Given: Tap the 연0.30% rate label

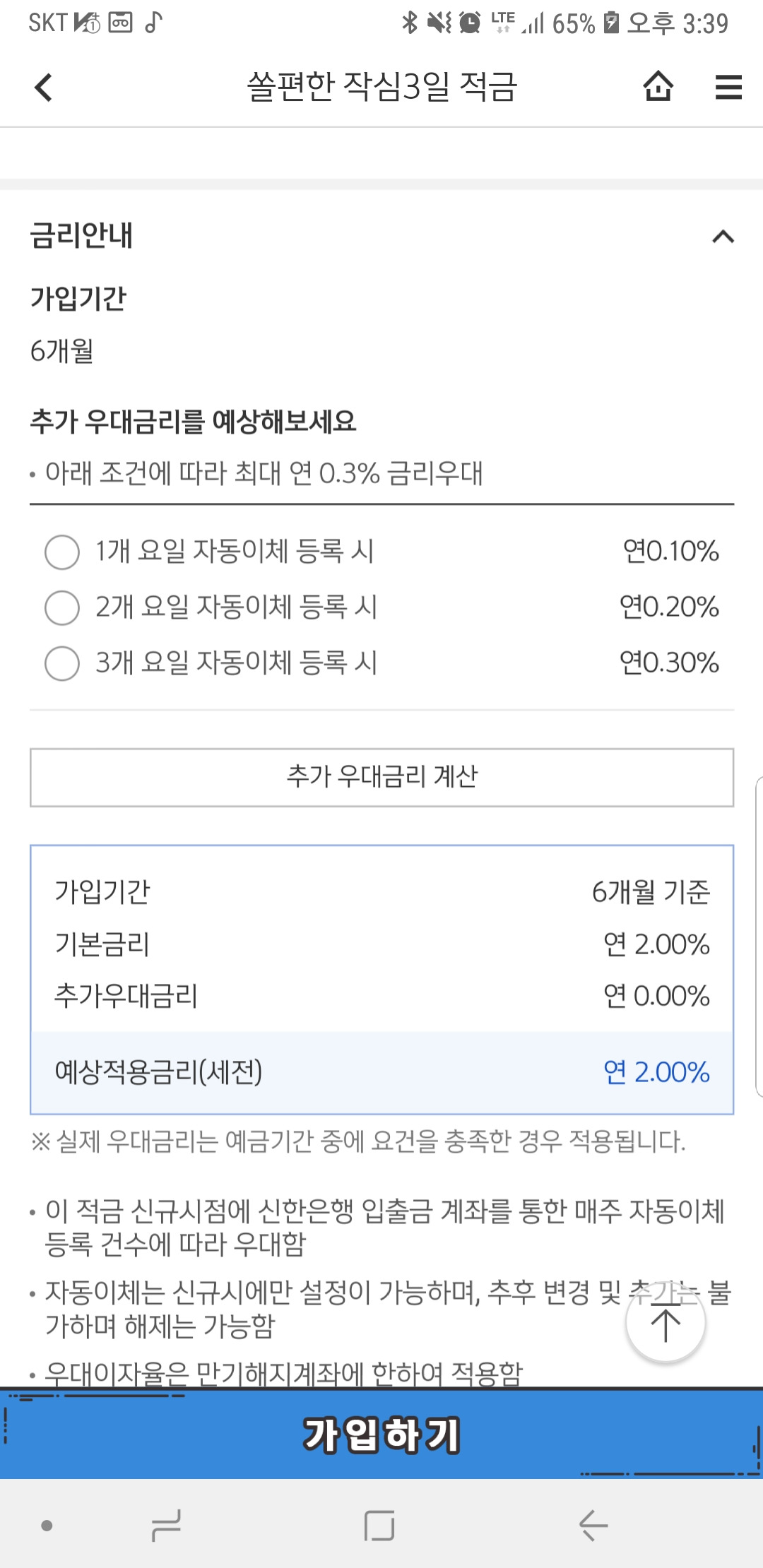Looking at the screenshot, I should [x=668, y=663].
